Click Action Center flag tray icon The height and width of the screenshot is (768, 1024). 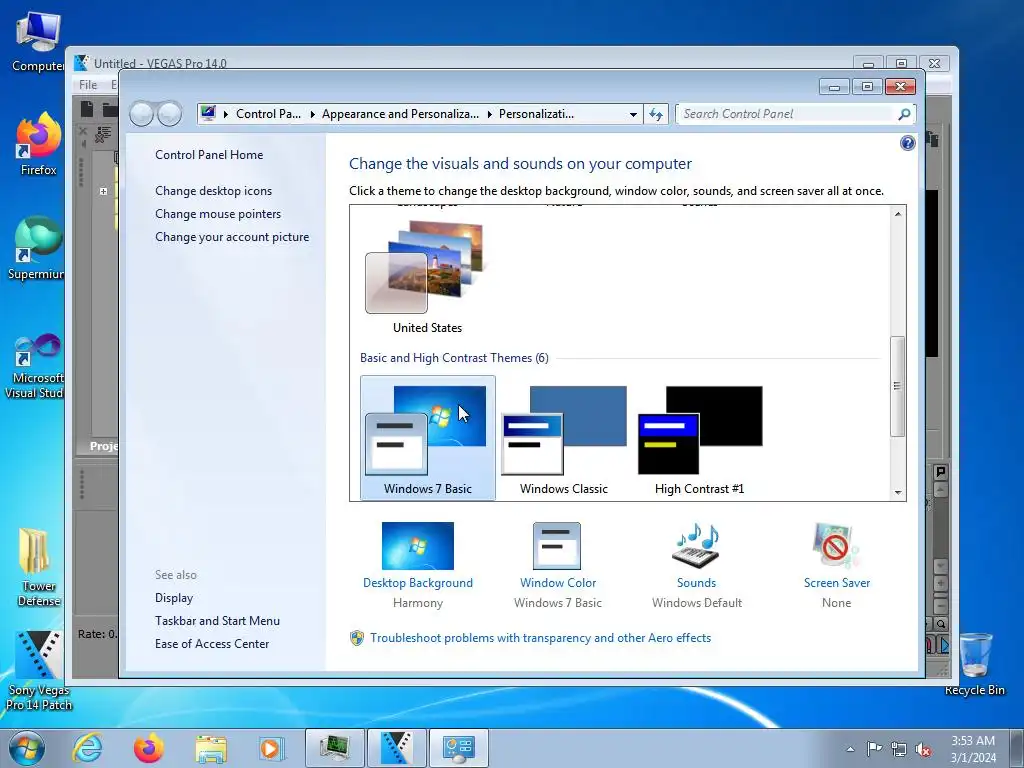[874, 749]
